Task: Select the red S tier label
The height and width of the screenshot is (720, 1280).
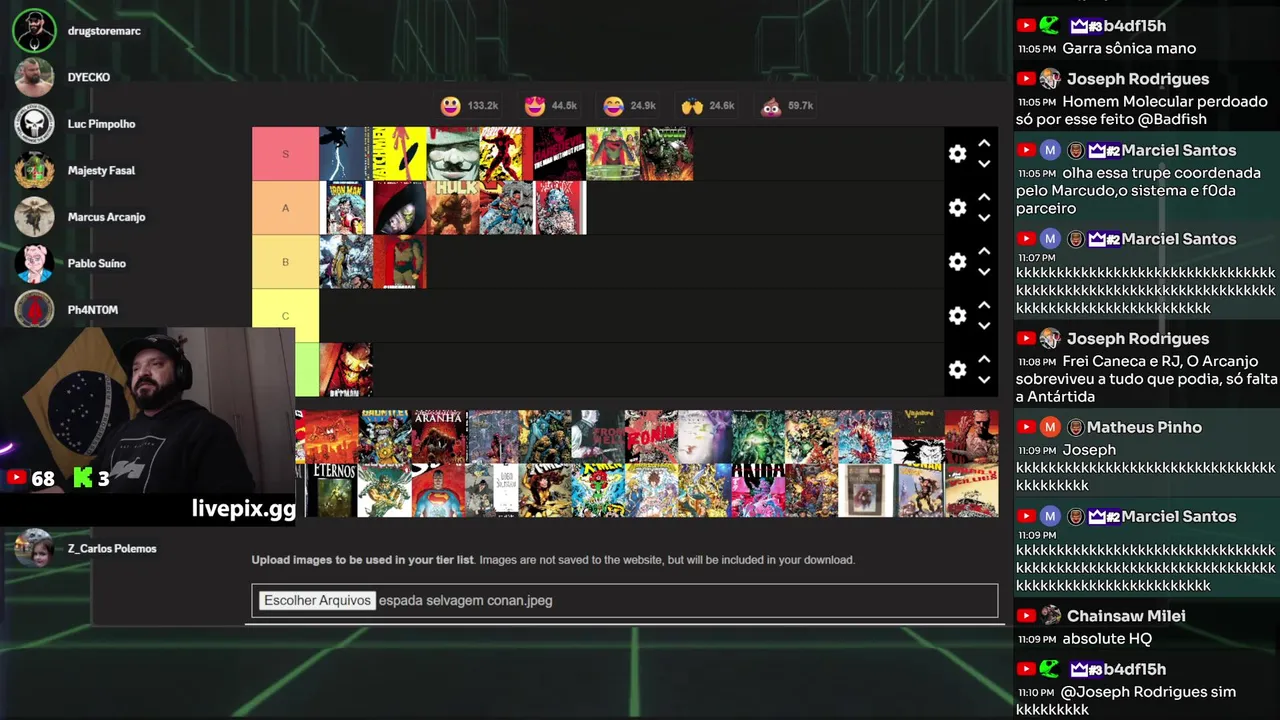Action: pos(285,154)
